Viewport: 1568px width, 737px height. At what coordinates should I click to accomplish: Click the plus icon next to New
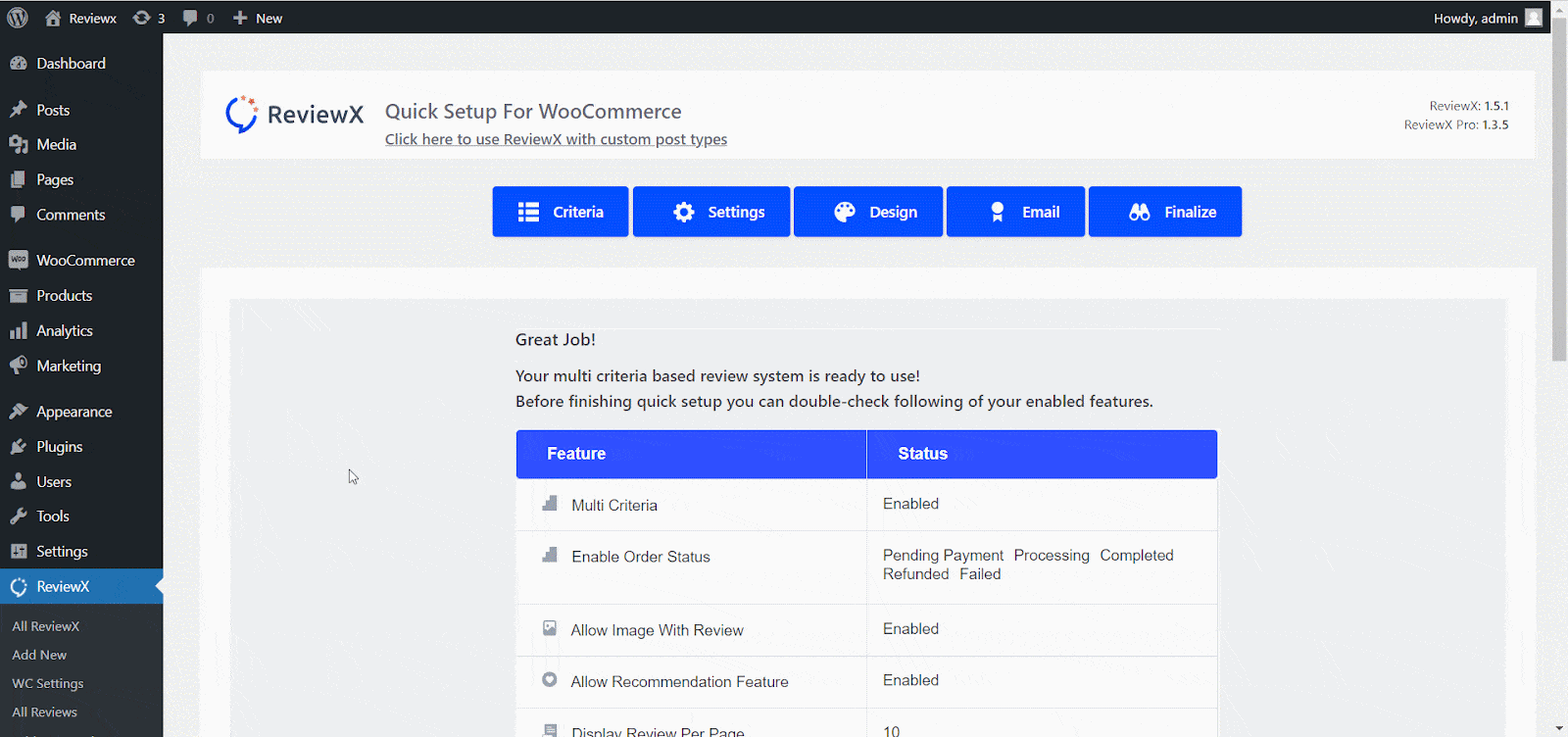(240, 18)
